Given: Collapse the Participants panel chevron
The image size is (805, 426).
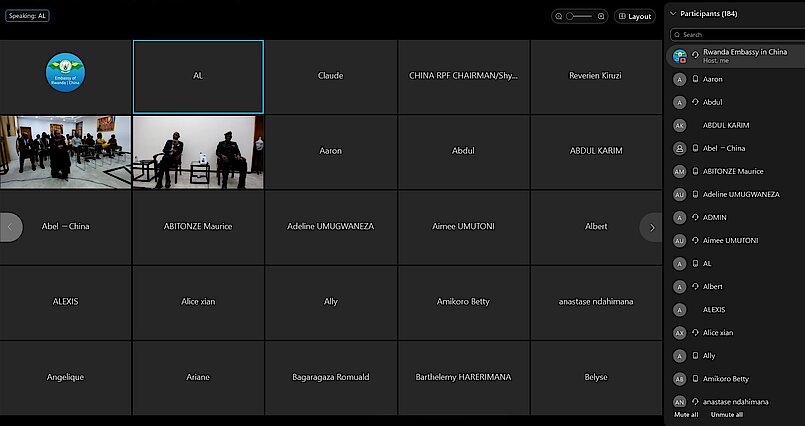Looking at the screenshot, I should pos(673,13).
